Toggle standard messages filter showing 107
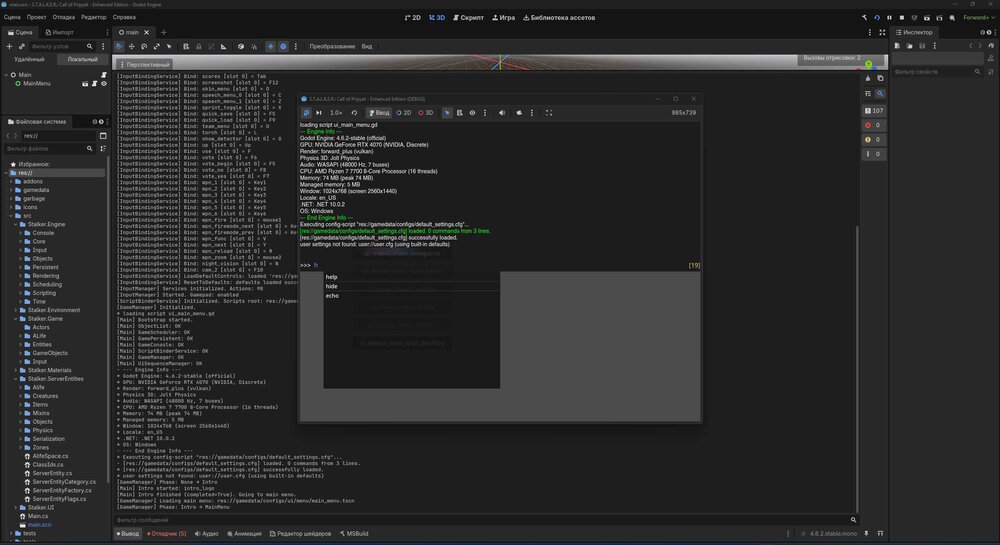 click(x=874, y=111)
